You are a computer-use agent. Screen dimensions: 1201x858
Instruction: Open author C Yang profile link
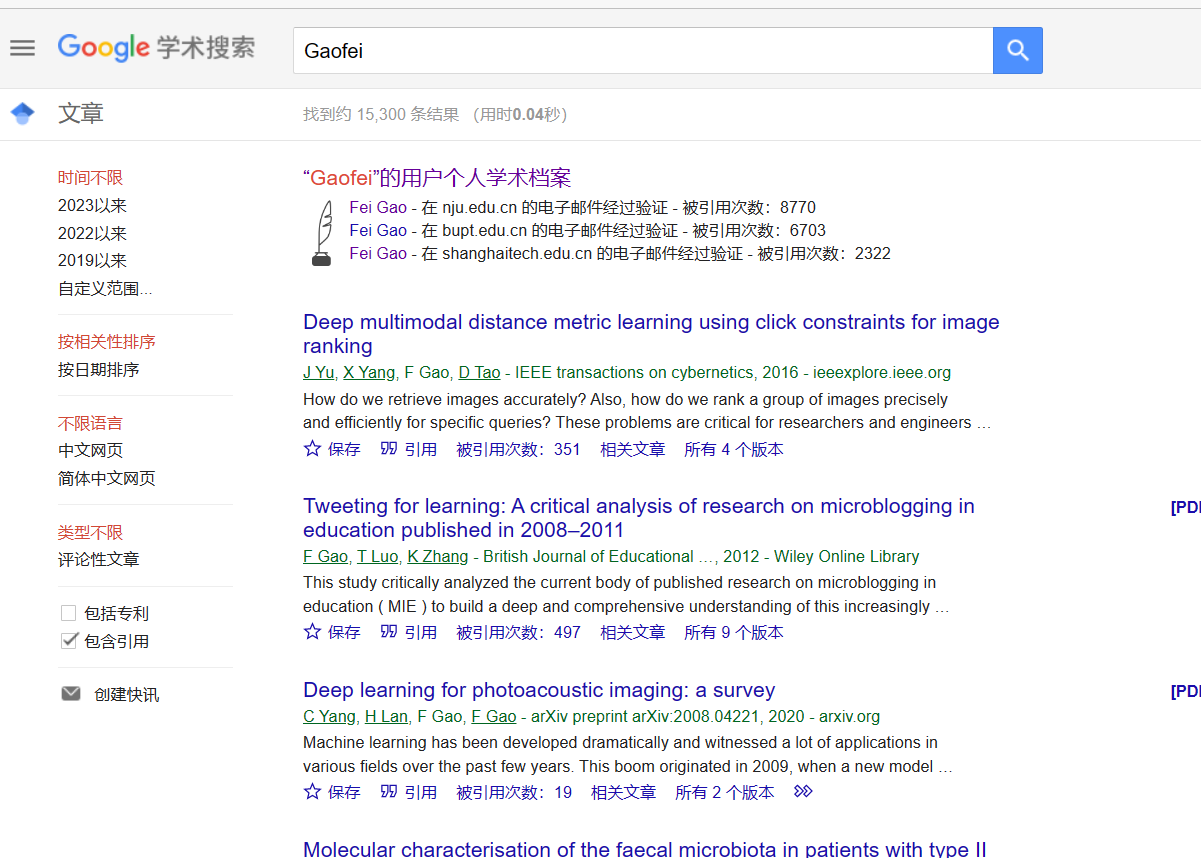(x=329, y=717)
